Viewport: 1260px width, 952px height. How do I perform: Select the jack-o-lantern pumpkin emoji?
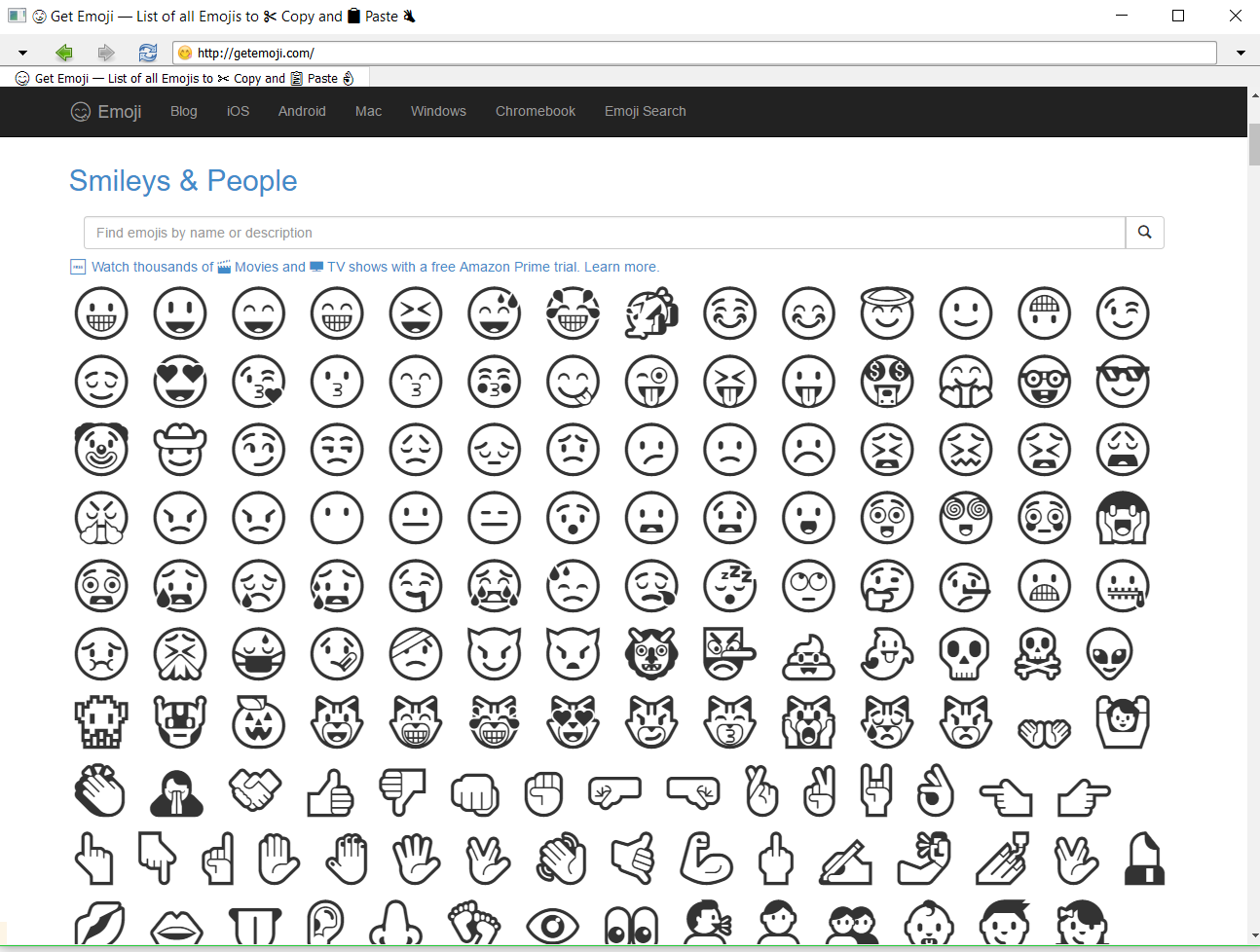click(x=259, y=722)
